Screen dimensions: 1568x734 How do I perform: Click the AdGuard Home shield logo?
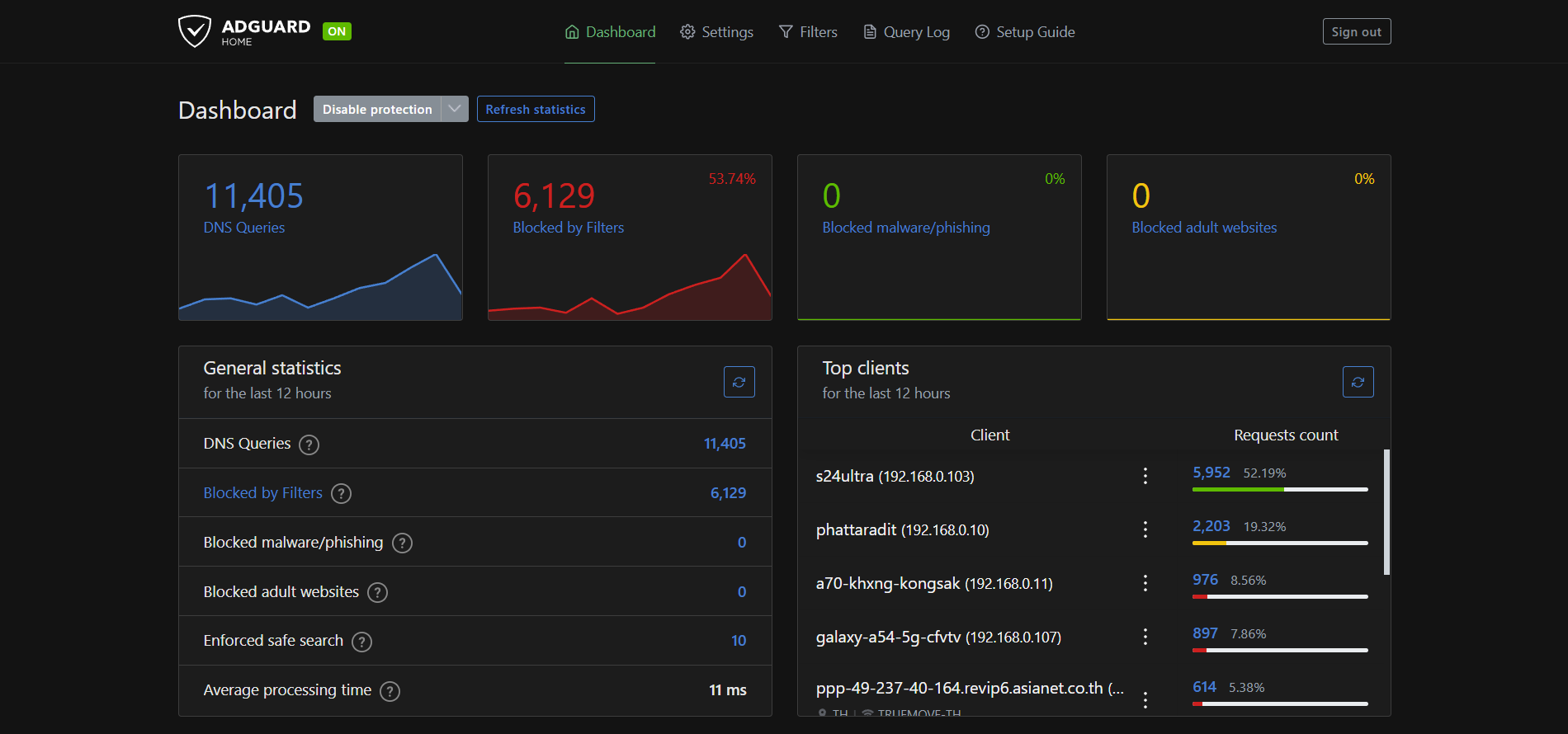[x=195, y=31]
